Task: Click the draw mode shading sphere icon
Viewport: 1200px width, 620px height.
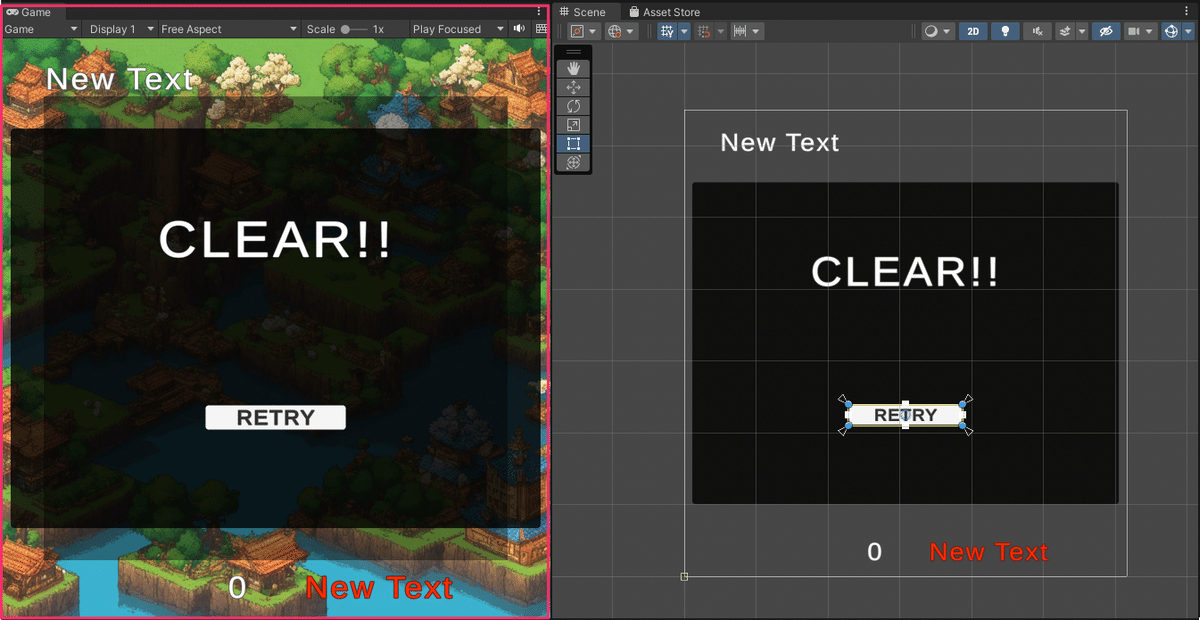Action: pos(931,31)
